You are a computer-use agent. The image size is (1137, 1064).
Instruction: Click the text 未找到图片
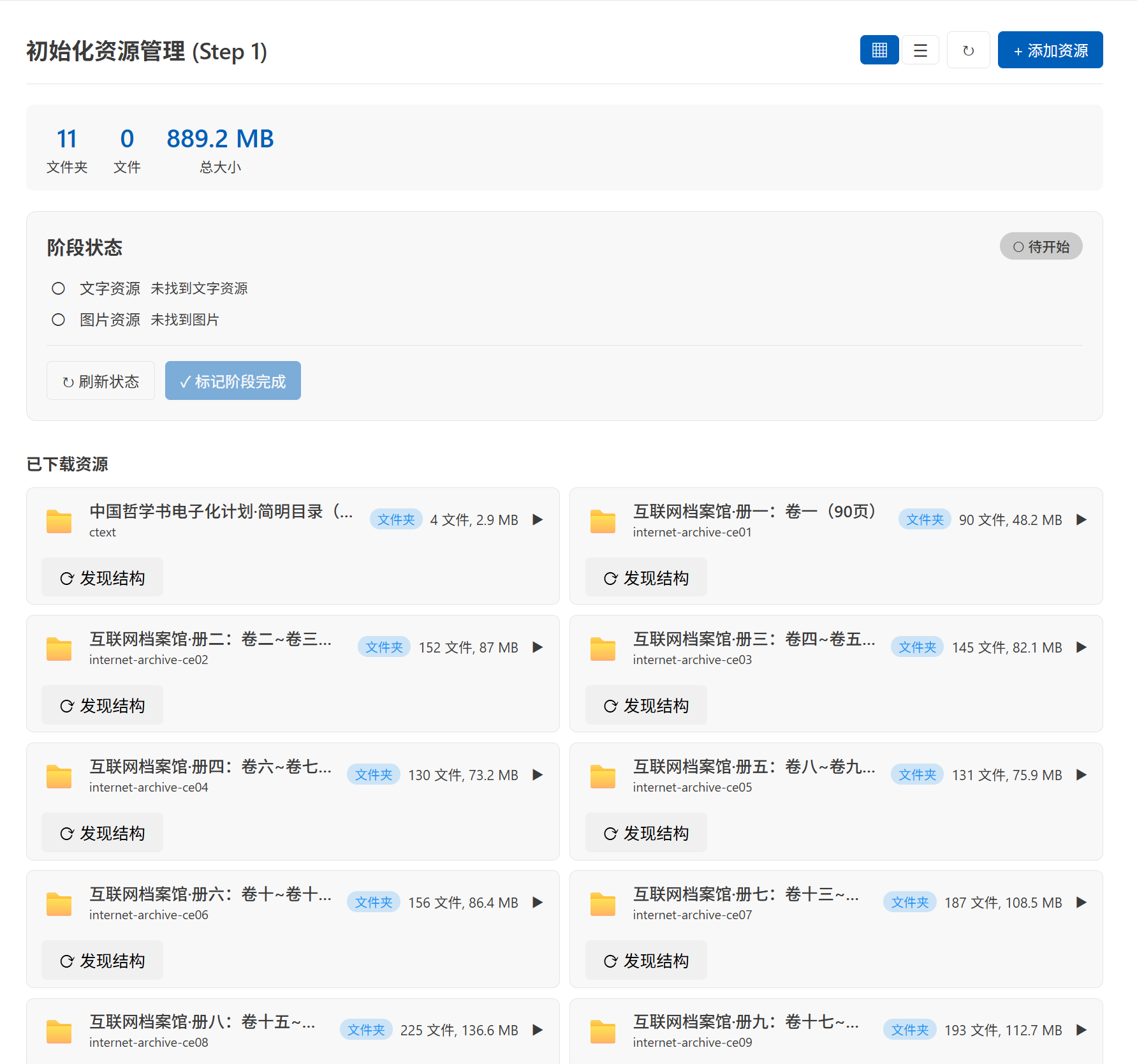[x=185, y=320]
